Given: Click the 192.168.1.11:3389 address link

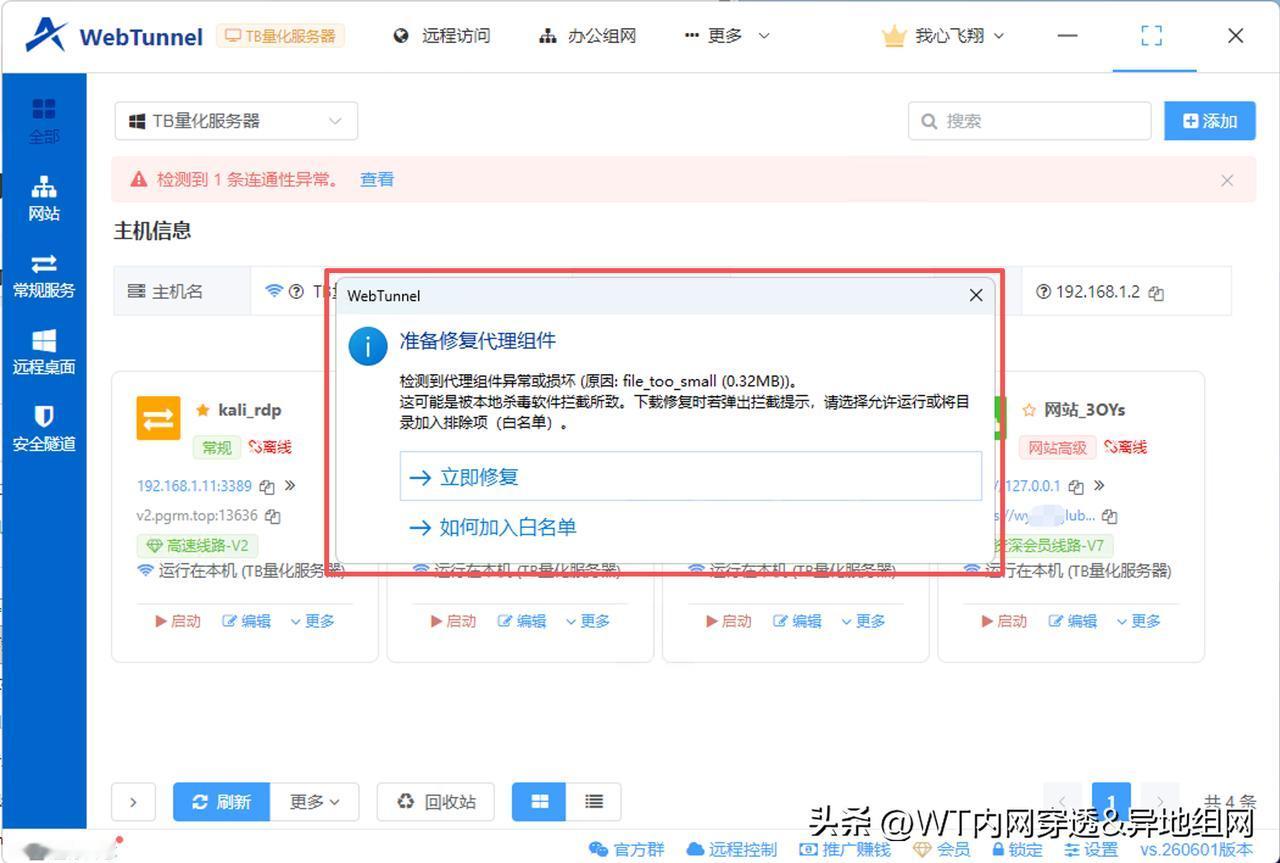Looking at the screenshot, I should click(x=194, y=487).
